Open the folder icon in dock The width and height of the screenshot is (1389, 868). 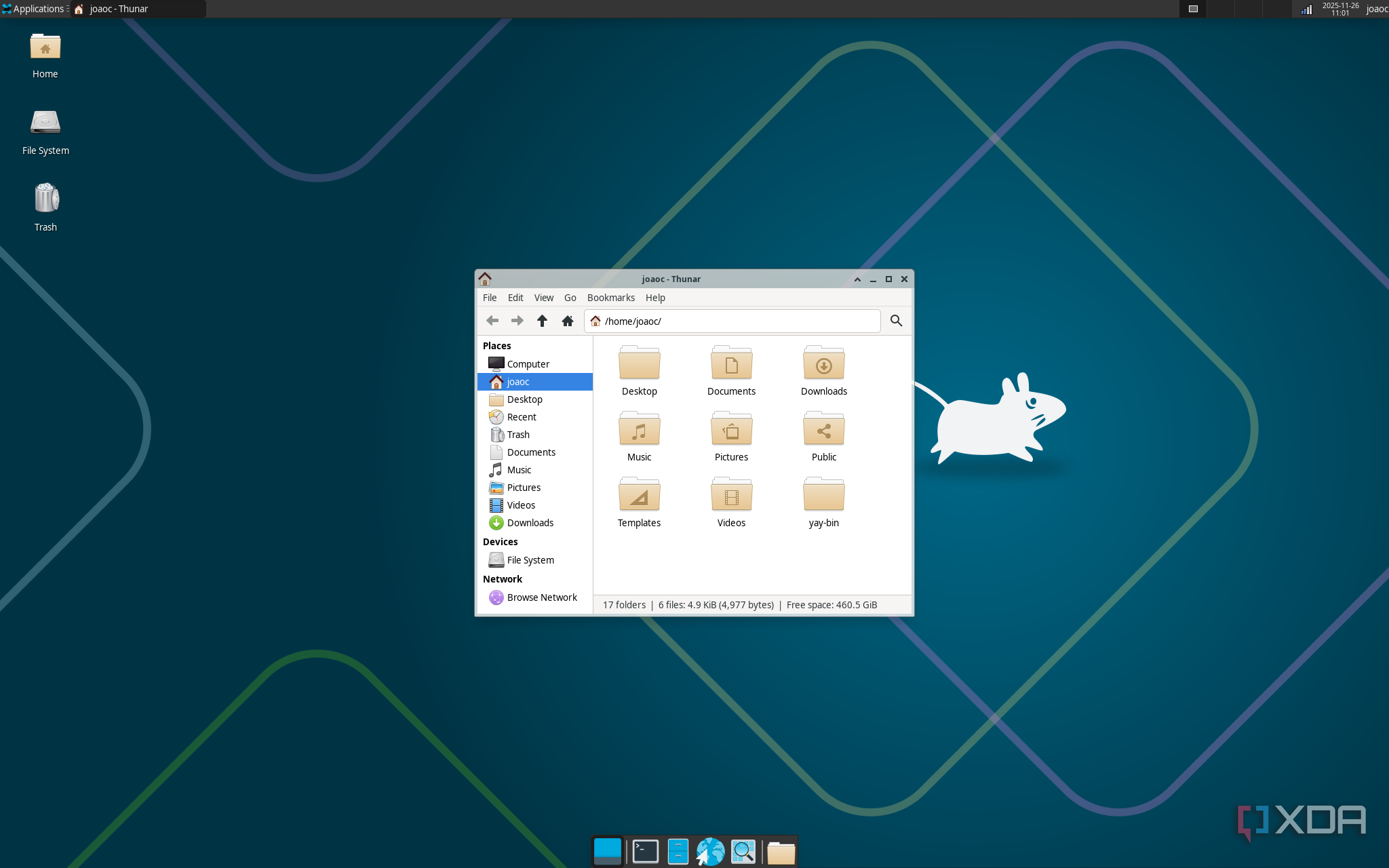coord(781,852)
